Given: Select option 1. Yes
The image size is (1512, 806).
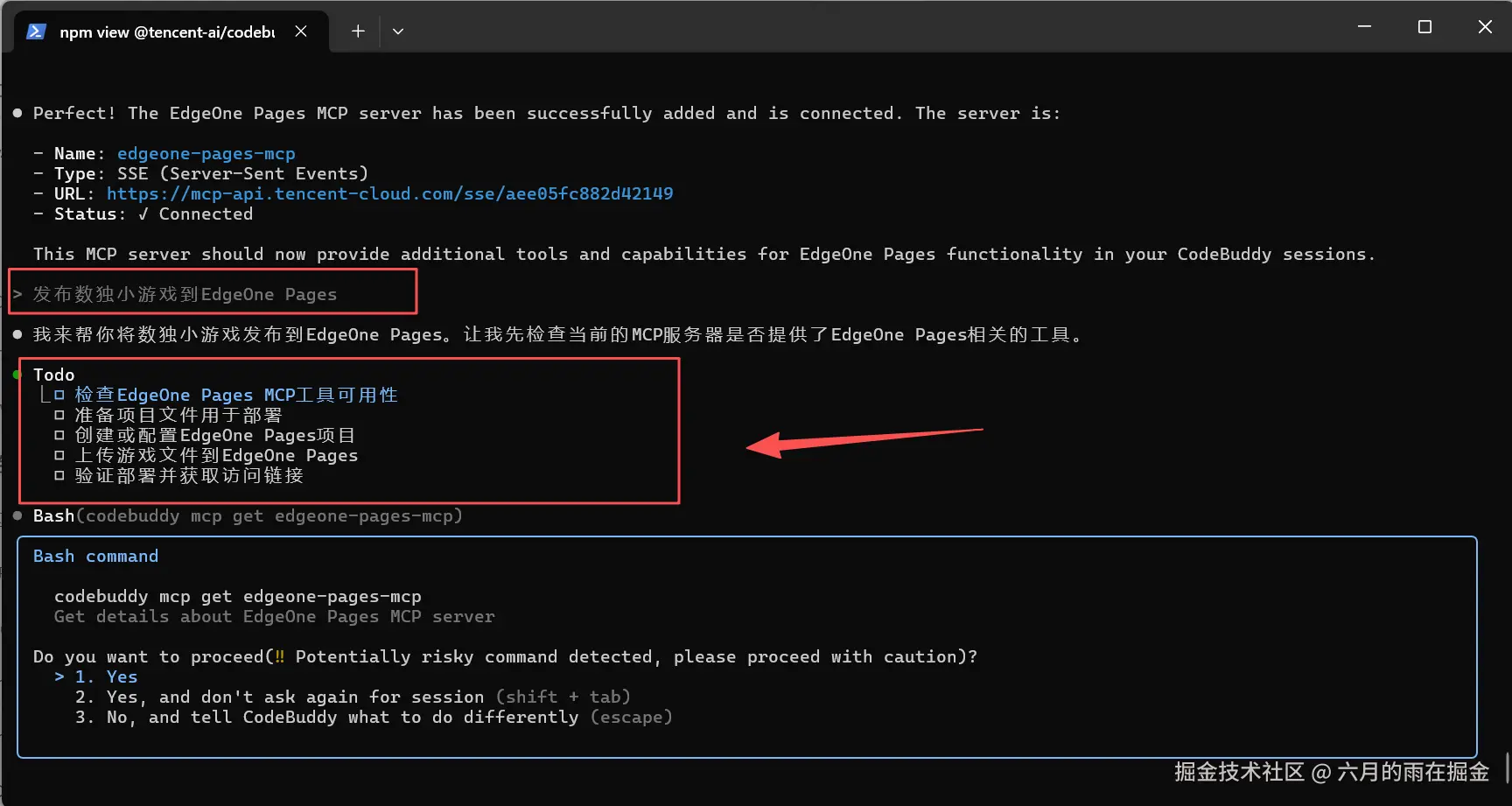Looking at the screenshot, I should (106, 676).
